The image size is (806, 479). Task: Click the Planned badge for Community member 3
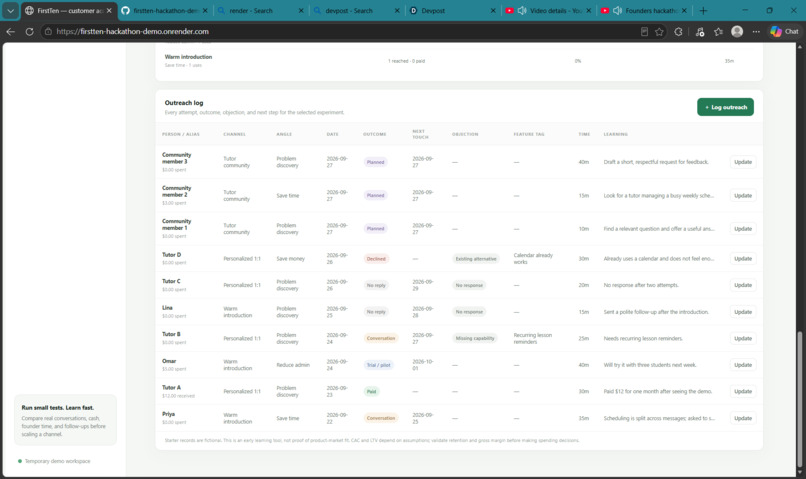[375, 162]
